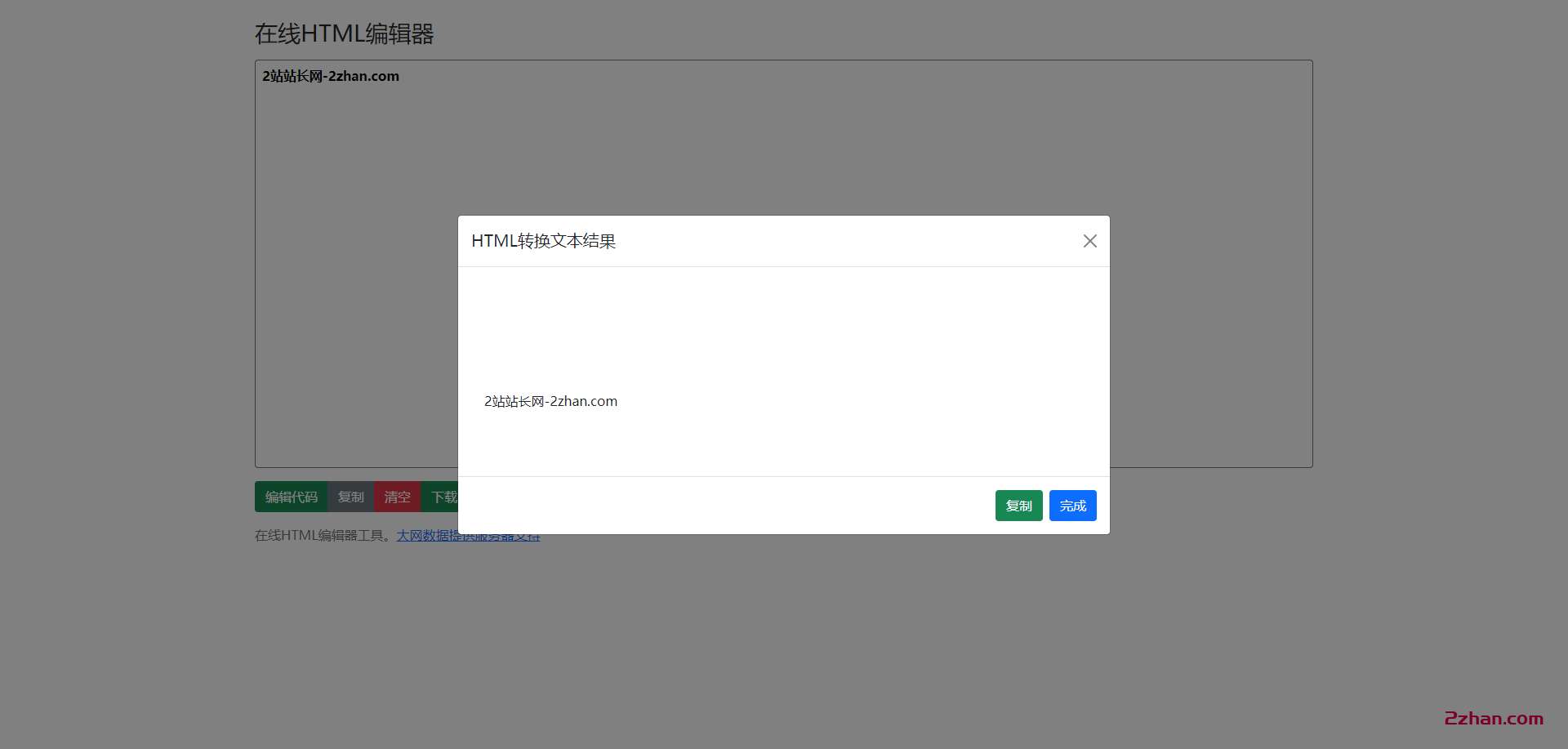Click the partially hidden 下载 button
This screenshot has height=749, width=1568.
click(442, 497)
